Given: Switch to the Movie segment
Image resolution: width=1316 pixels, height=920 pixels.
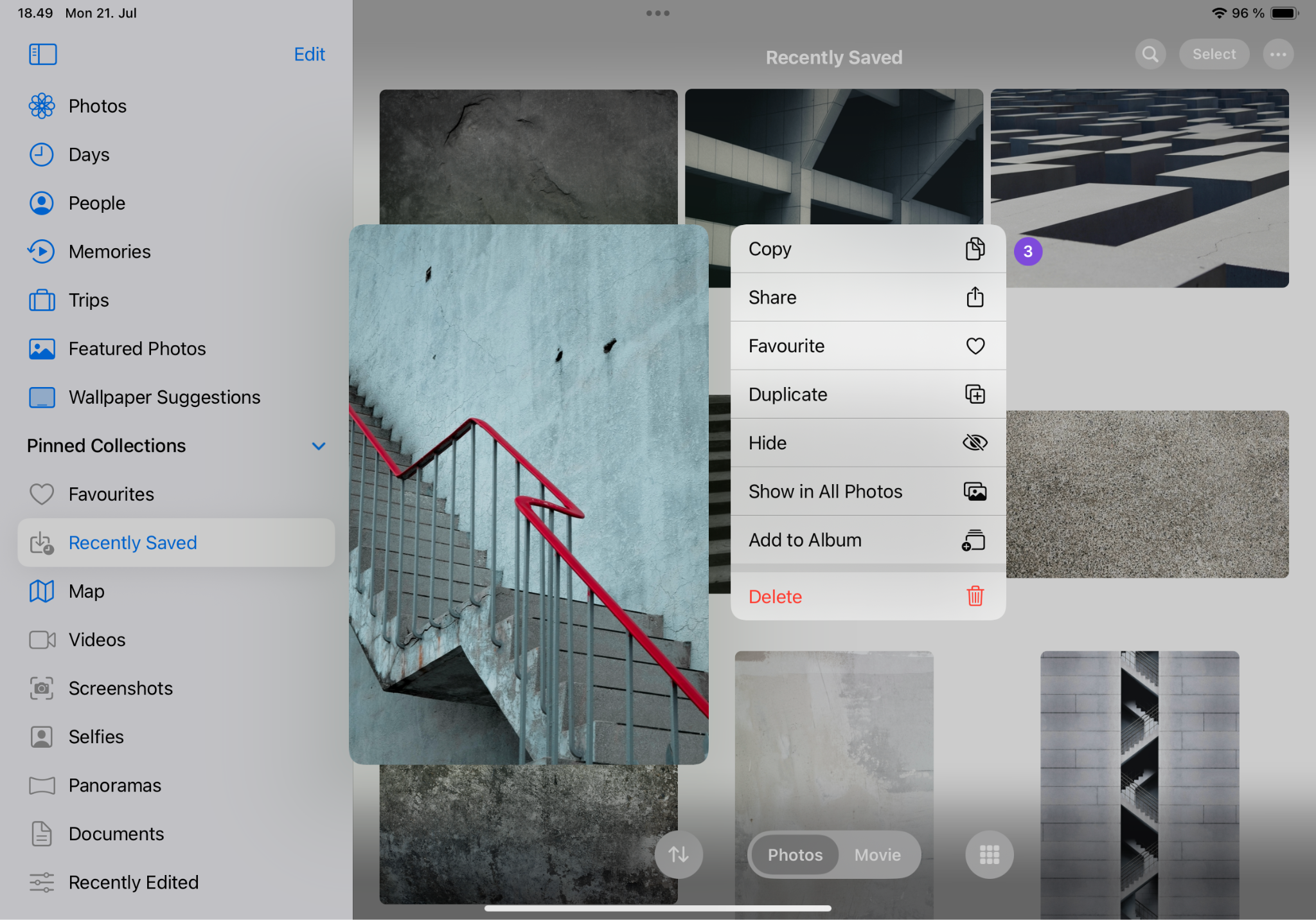Looking at the screenshot, I should coord(877,855).
